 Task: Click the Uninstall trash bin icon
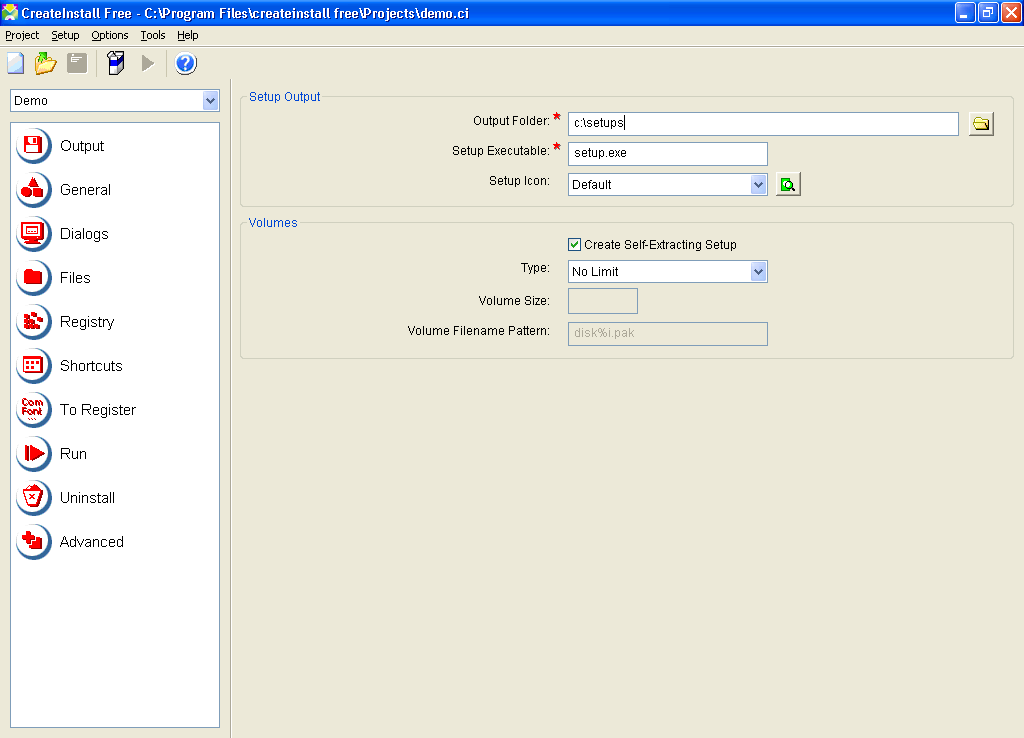point(33,498)
